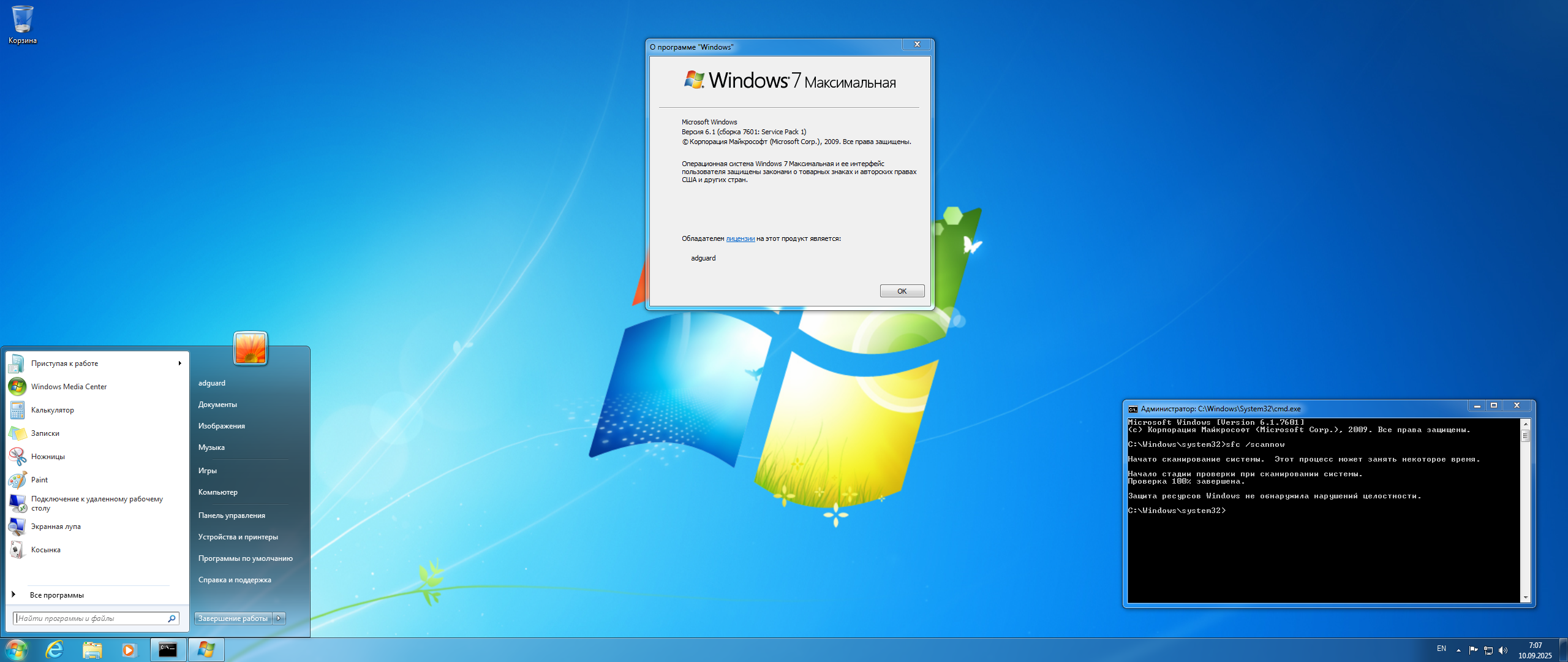Open Подключение к удаленному рабочему столу
Viewport: 1568px width, 662px height.
coord(96,503)
